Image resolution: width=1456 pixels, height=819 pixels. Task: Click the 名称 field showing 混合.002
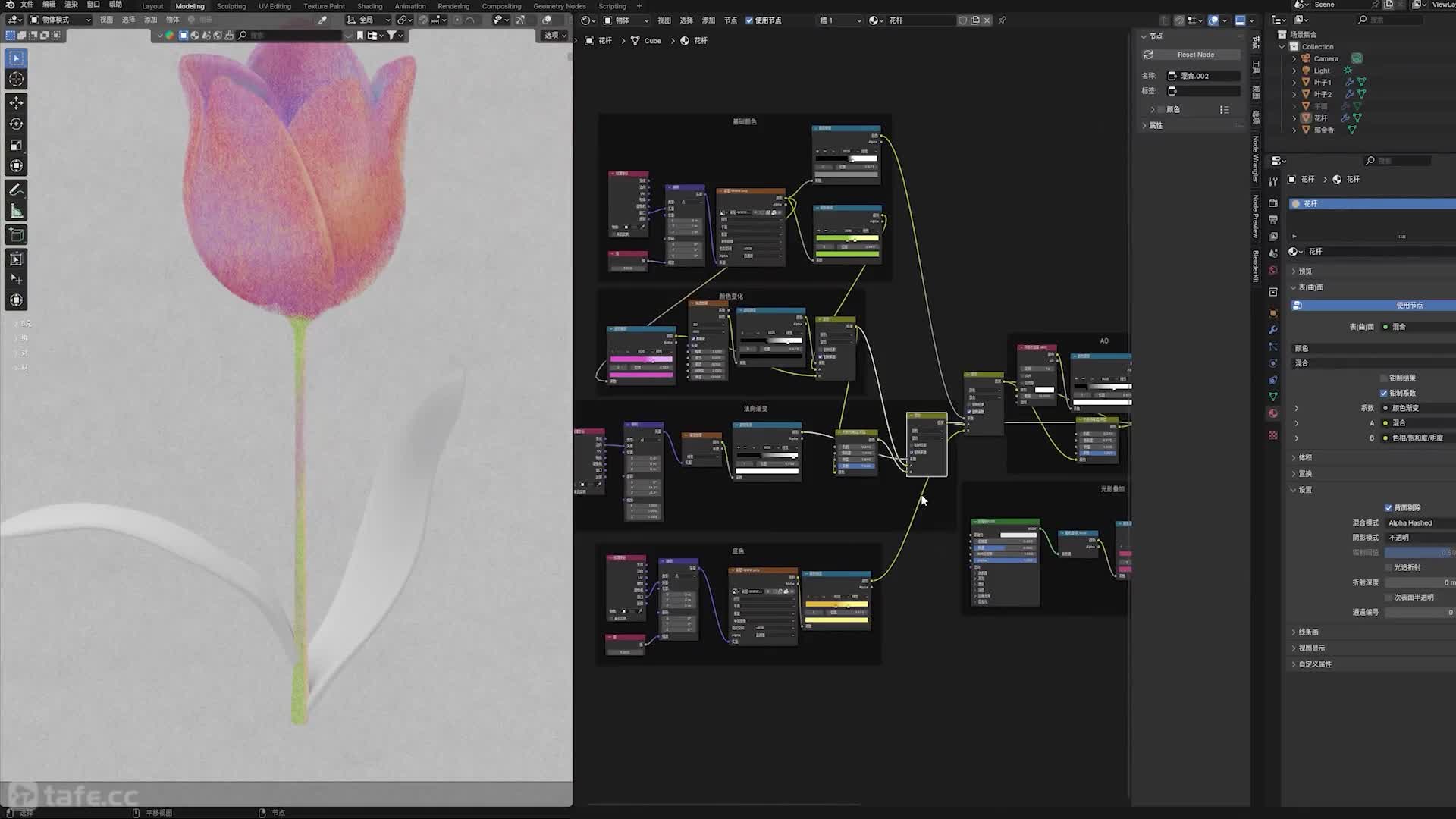[1203, 76]
